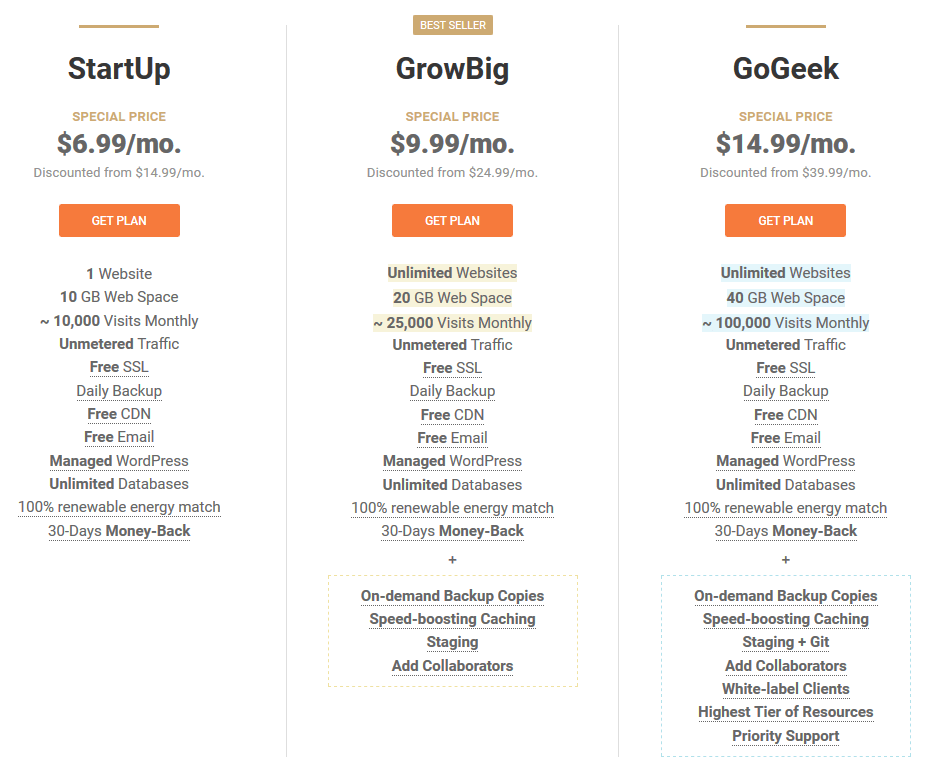Click the BEST SELLER badge

coord(453,25)
